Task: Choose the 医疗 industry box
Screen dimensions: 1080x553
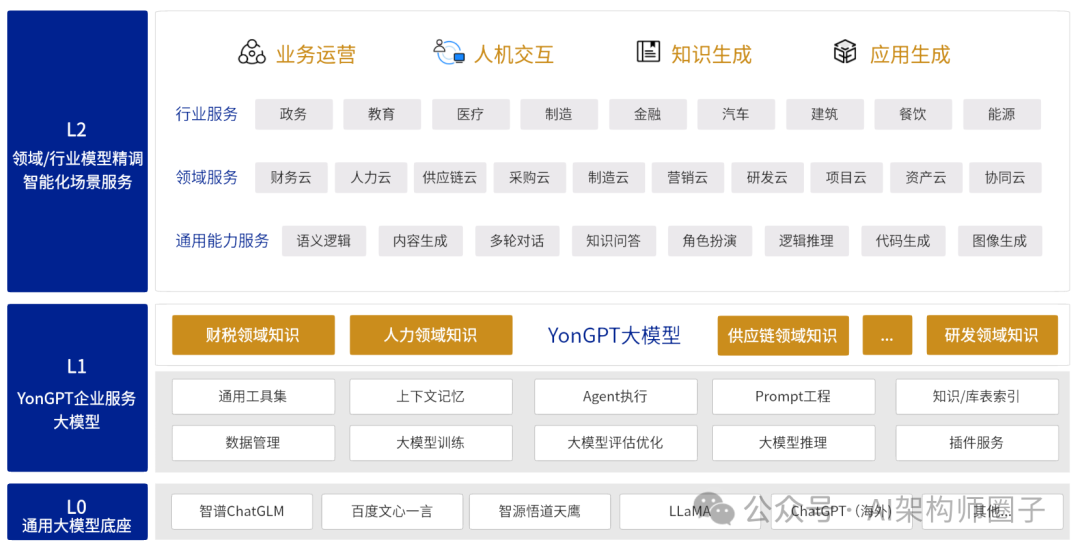Action: [x=471, y=114]
